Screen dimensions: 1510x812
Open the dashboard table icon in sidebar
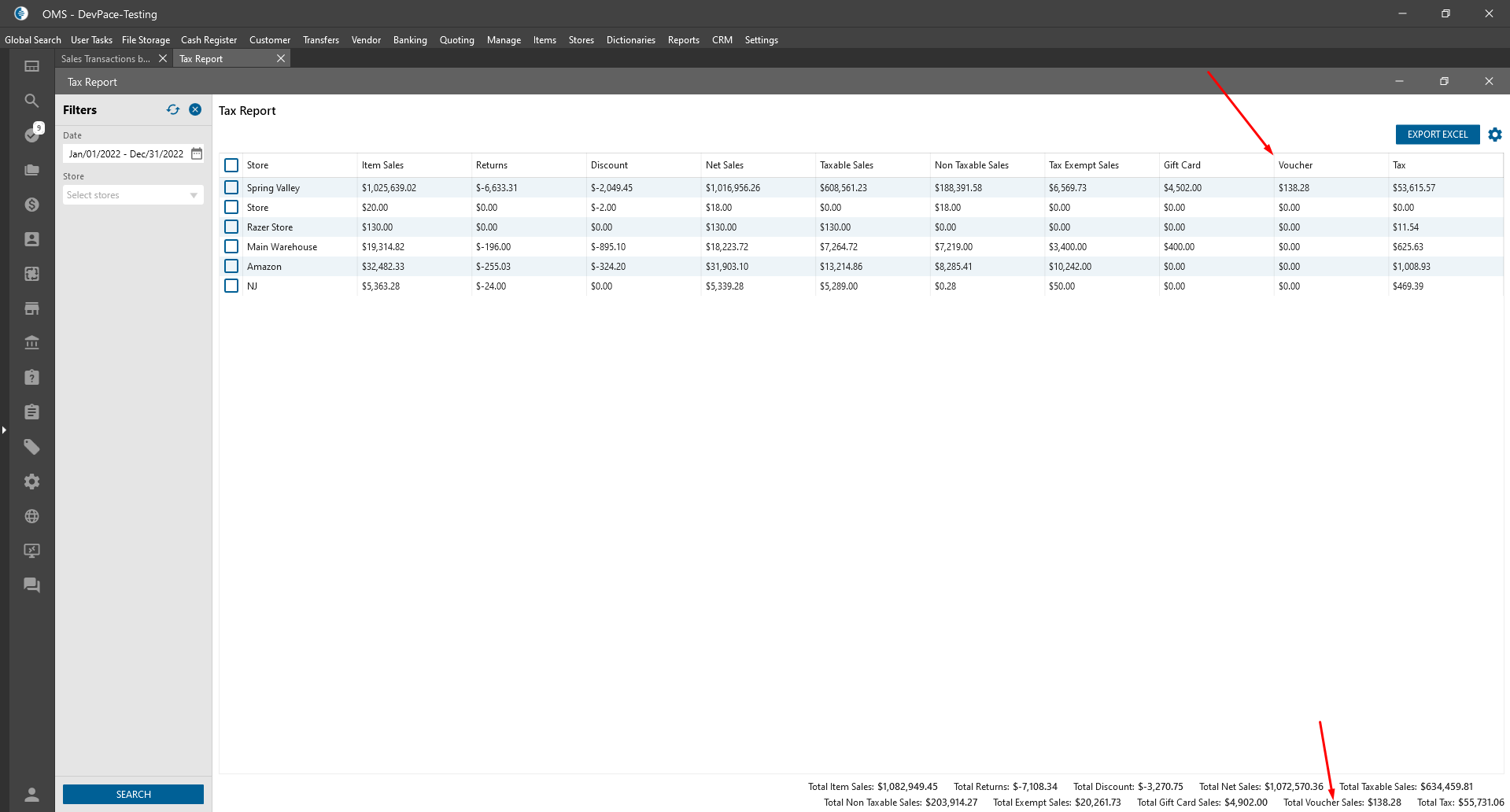click(31, 66)
